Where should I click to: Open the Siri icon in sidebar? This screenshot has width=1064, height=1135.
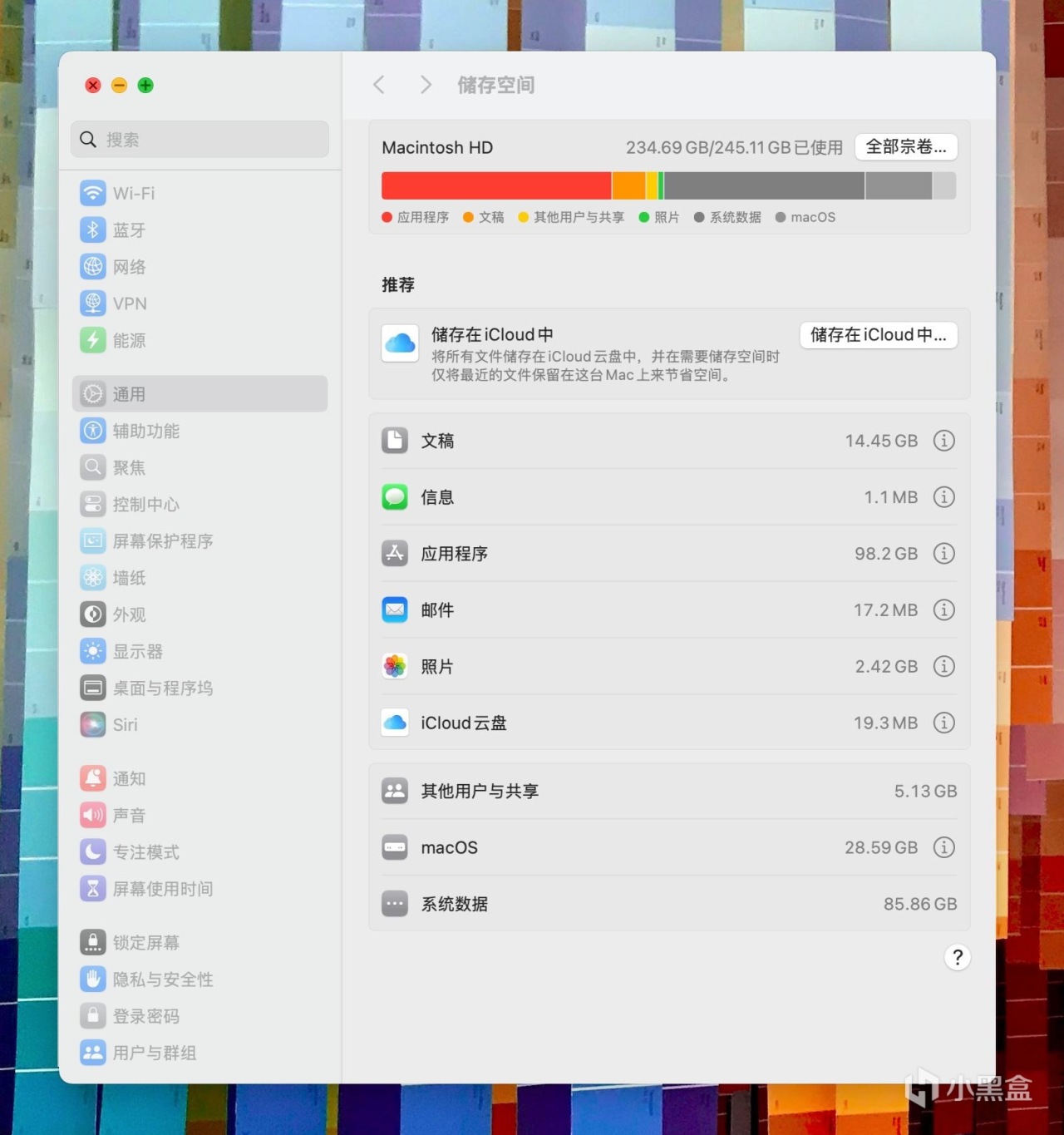(x=93, y=724)
